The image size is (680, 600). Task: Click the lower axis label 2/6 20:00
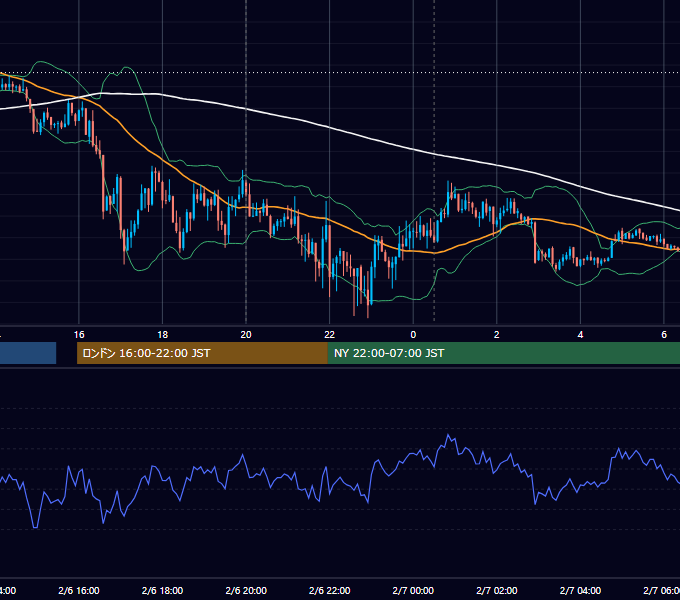click(x=246, y=590)
